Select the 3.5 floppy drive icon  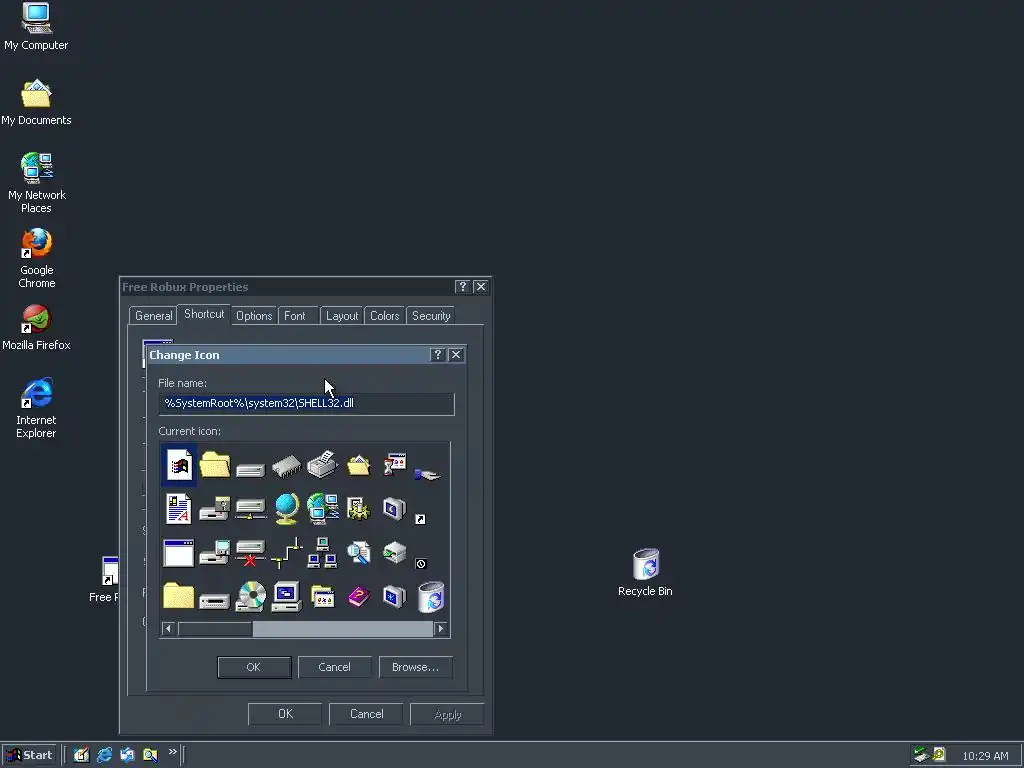click(x=215, y=553)
